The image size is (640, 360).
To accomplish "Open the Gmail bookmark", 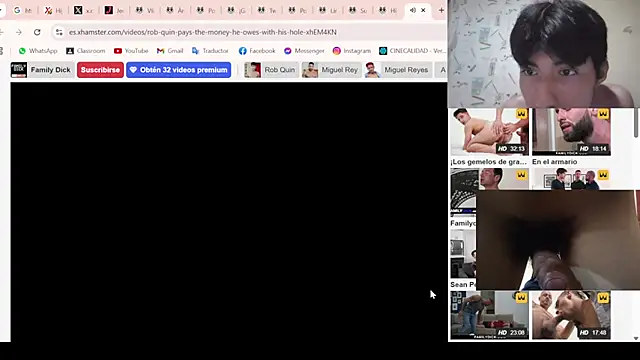I will point(170,51).
